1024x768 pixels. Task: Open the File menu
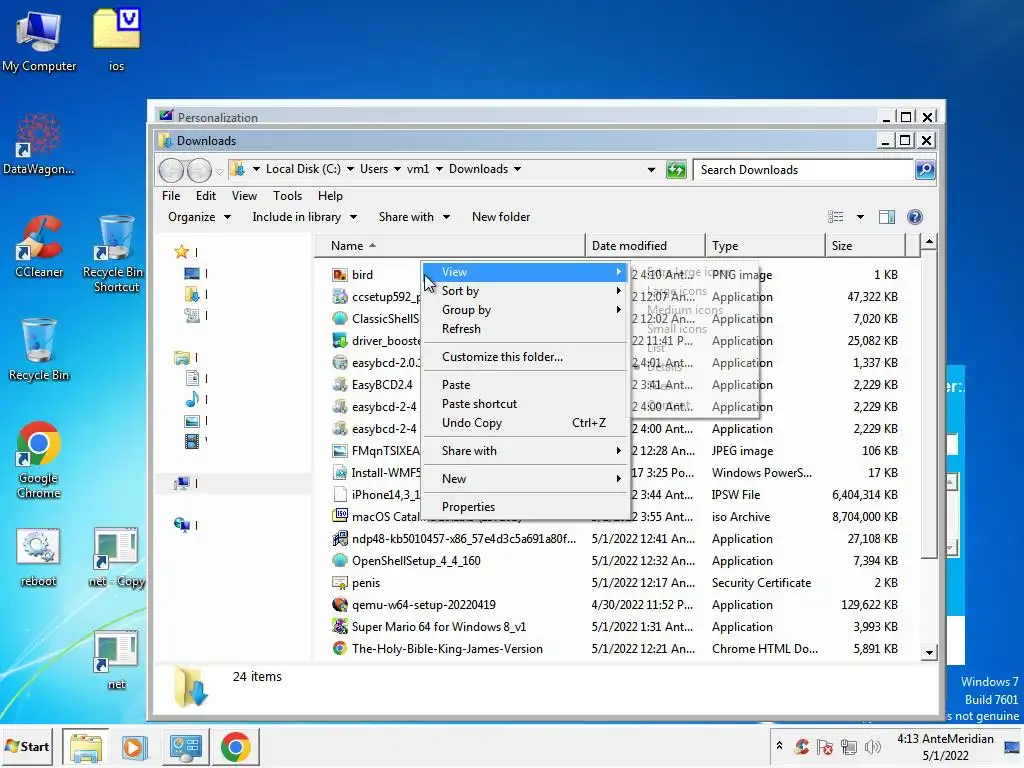(x=171, y=196)
